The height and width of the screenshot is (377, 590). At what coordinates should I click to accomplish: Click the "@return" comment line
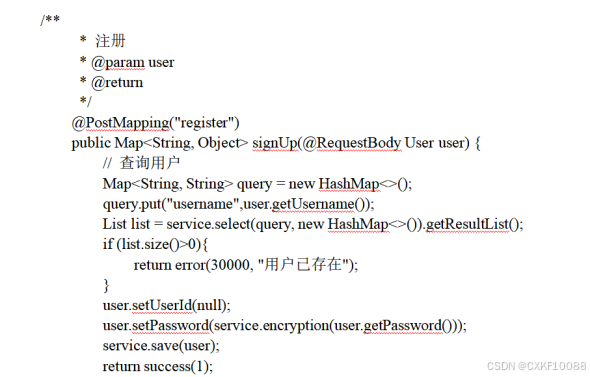click(111, 82)
